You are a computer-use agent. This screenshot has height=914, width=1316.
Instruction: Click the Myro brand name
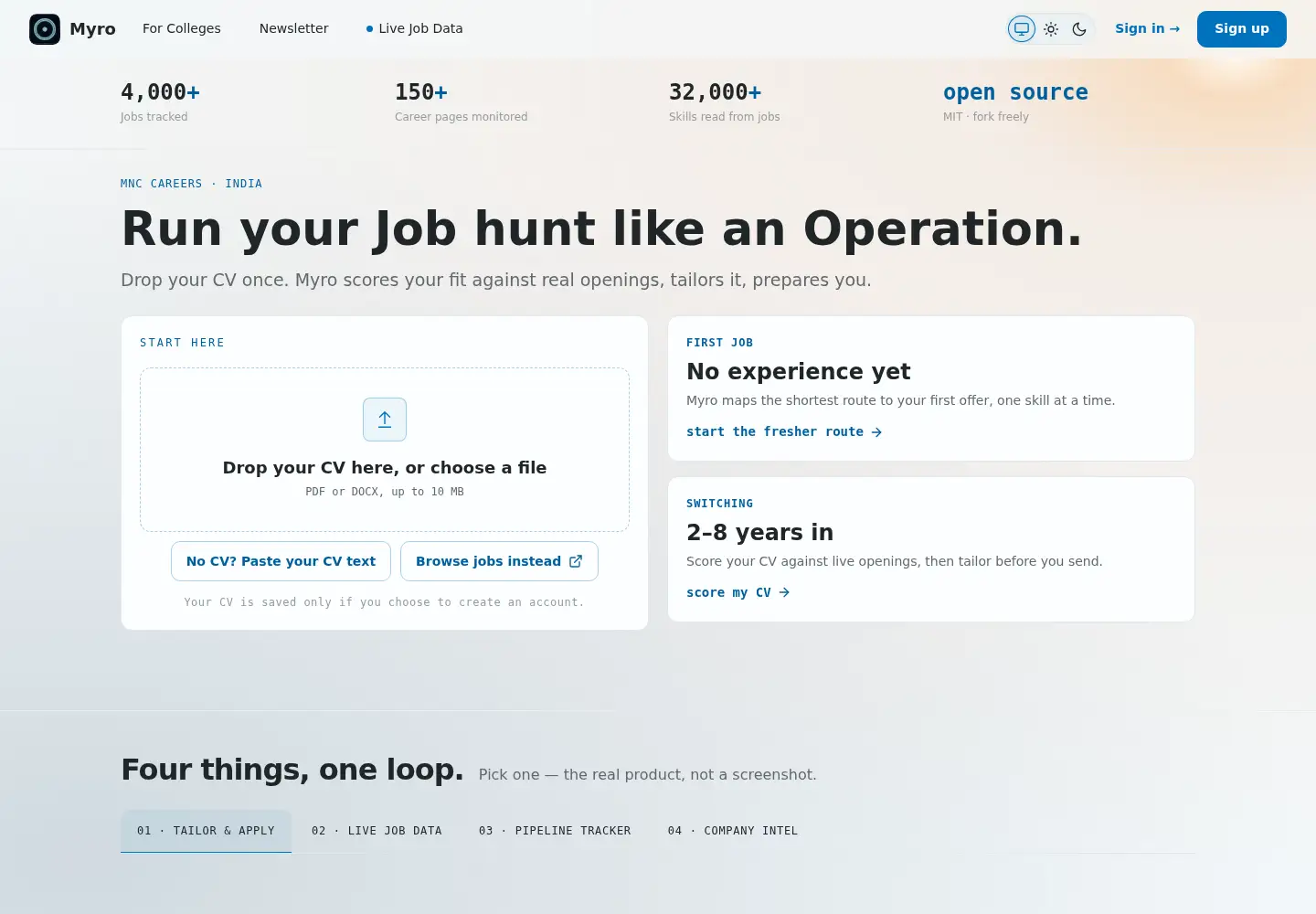(x=92, y=29)
